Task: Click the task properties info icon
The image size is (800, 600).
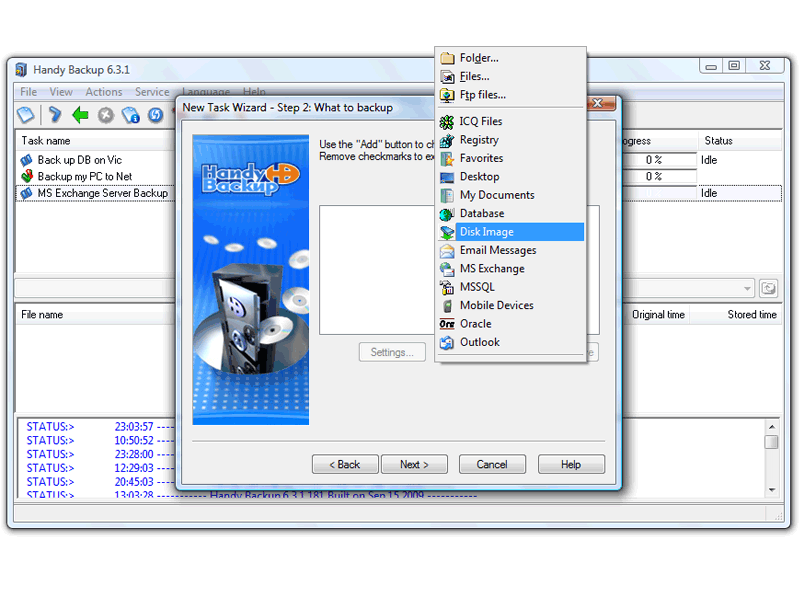Action: [131, 115]
